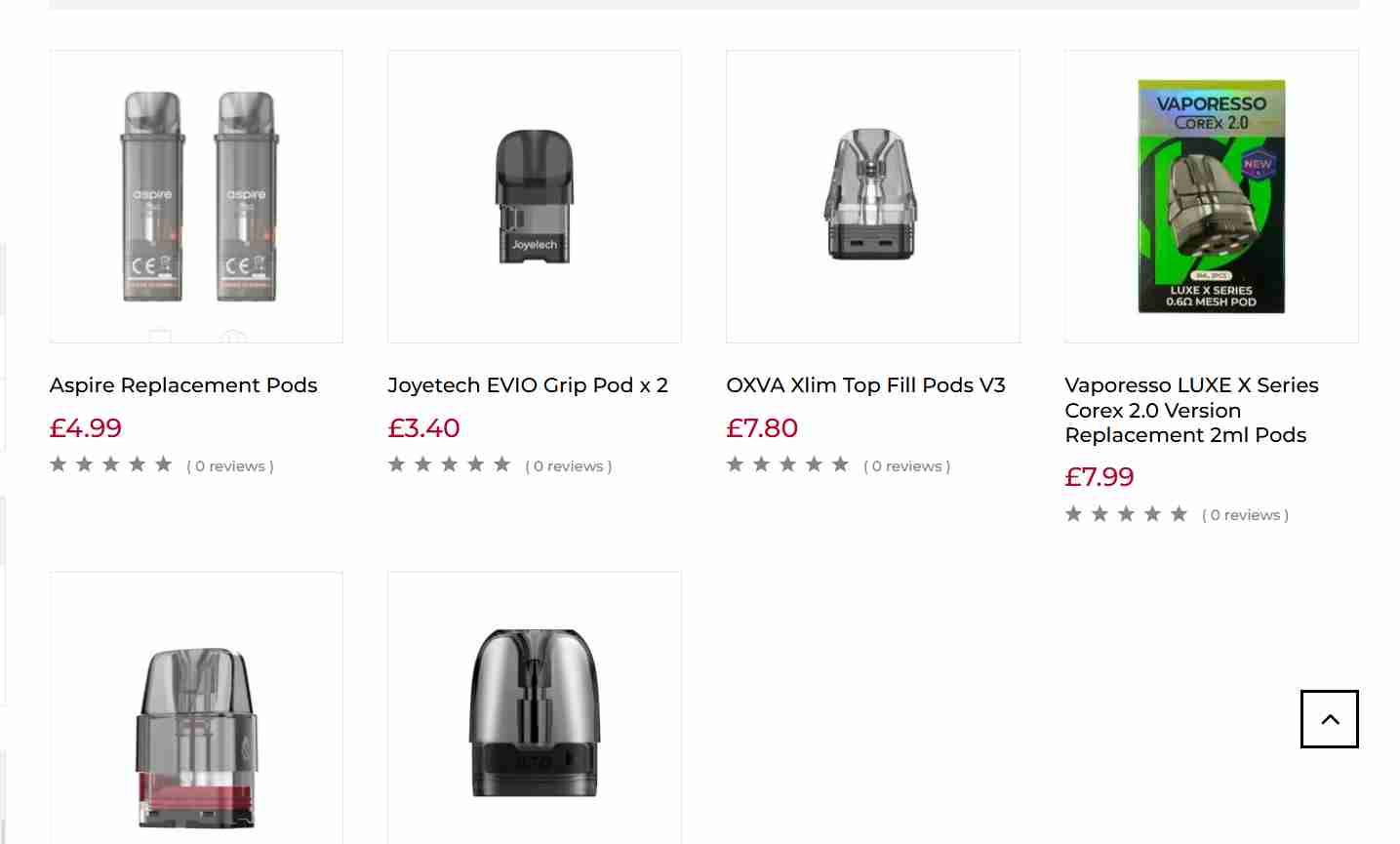This screenshot has width=1400, height=844.
Task: Click the Vaporesso LUXE X Series title link
Action: click(x=1191, y=410)
